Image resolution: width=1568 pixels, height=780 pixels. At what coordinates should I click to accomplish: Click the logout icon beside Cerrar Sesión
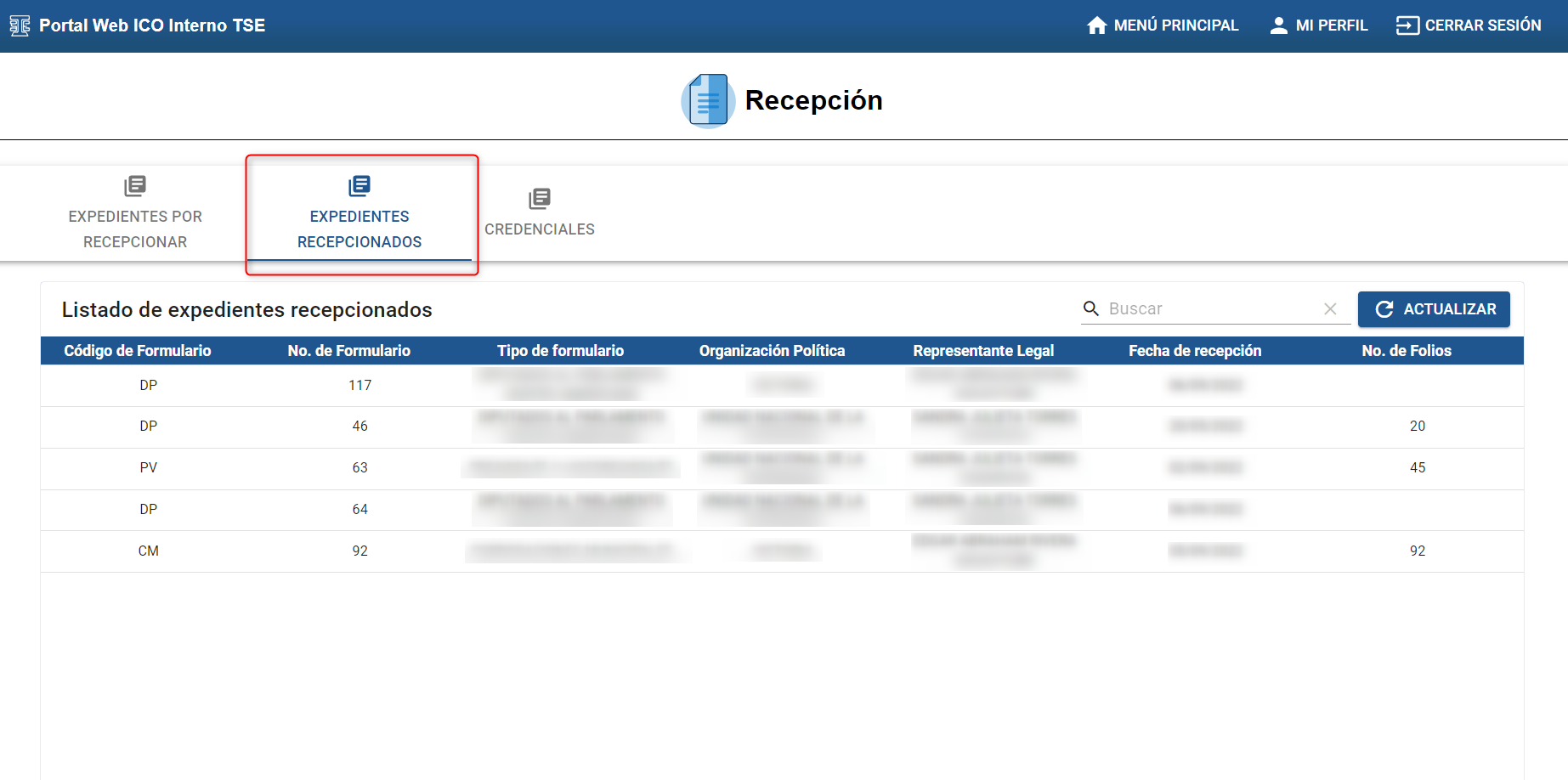[1408, 25]
